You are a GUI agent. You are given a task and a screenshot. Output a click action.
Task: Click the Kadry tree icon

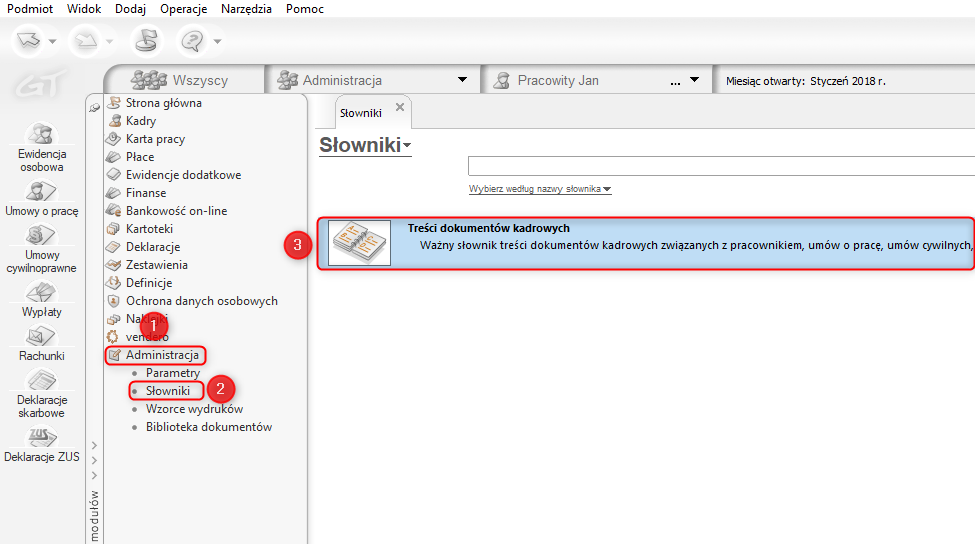pyautogui.click(x=114, y=121)
